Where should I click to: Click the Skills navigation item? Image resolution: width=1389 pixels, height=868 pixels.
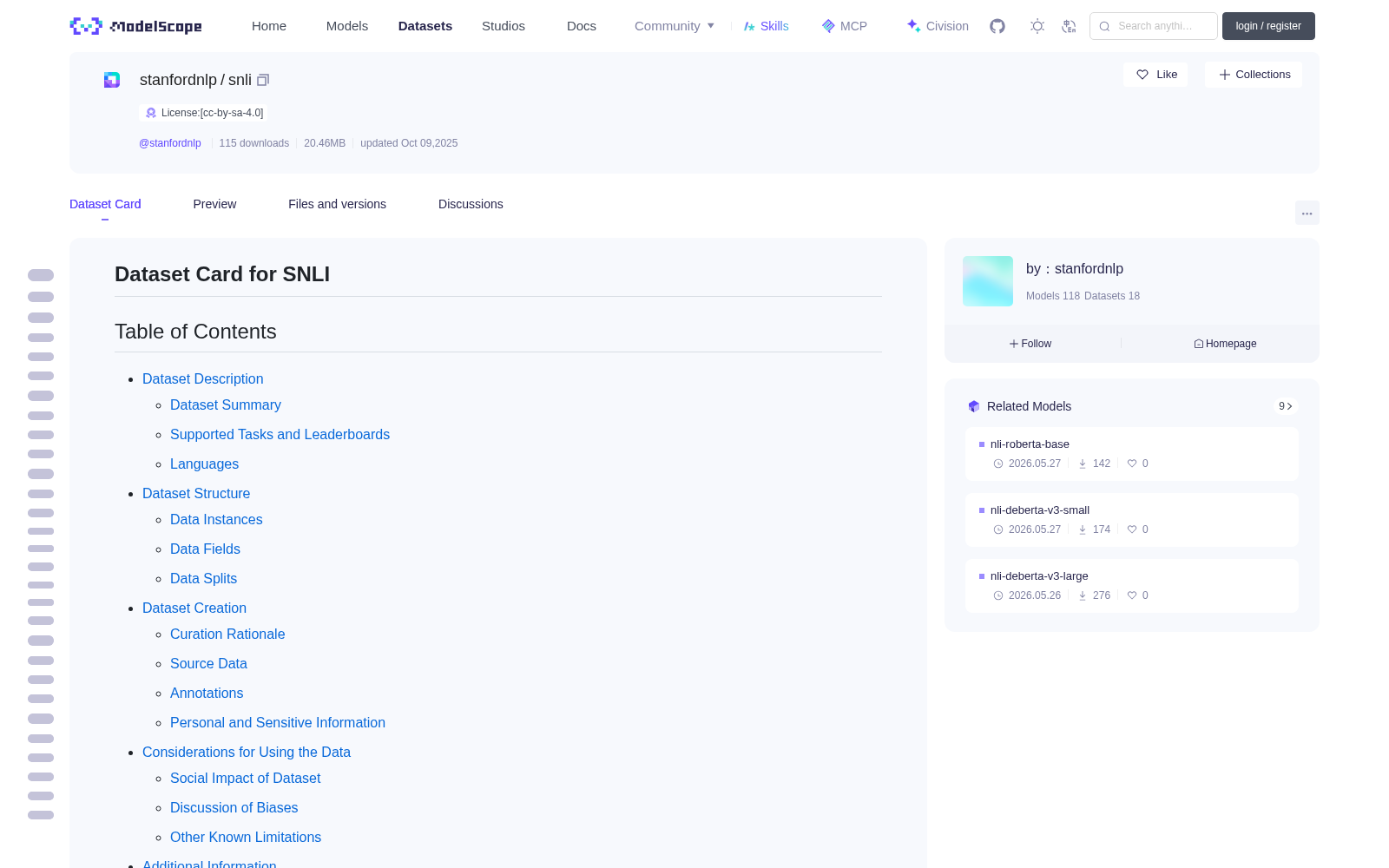(x=766, y=26)
